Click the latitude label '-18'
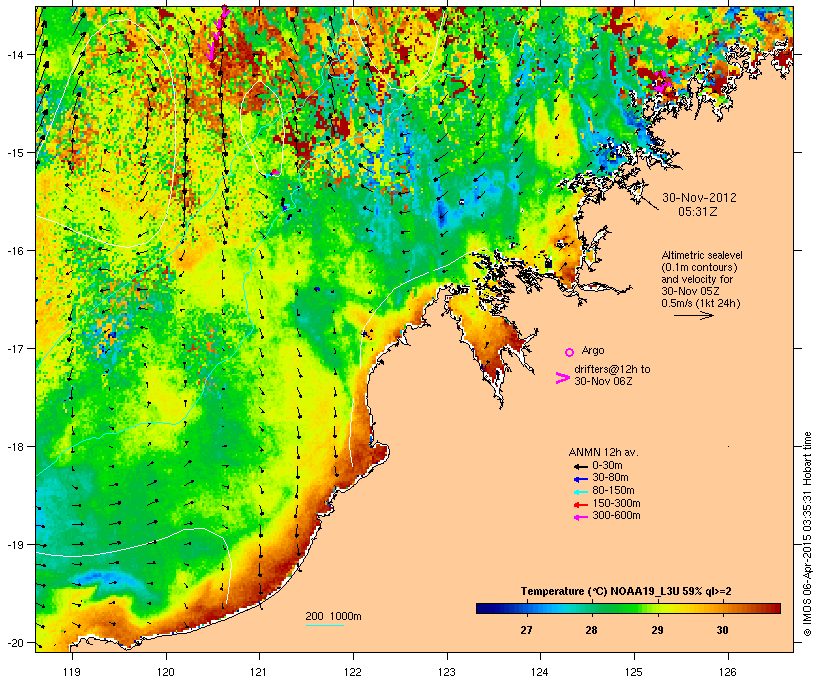This screenshot has width=820, height=680. coord(14,447)
